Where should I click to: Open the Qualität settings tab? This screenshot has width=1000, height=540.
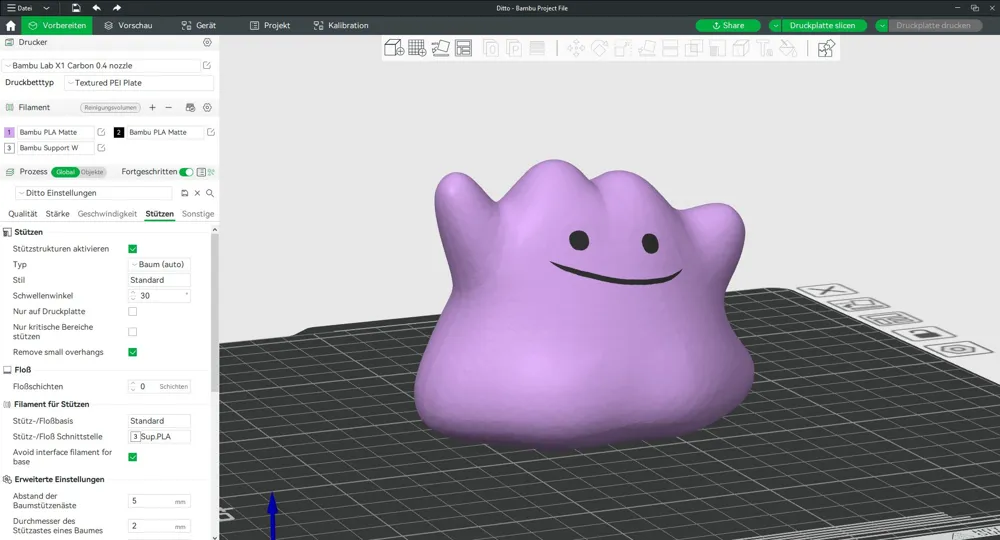[23, 214]
